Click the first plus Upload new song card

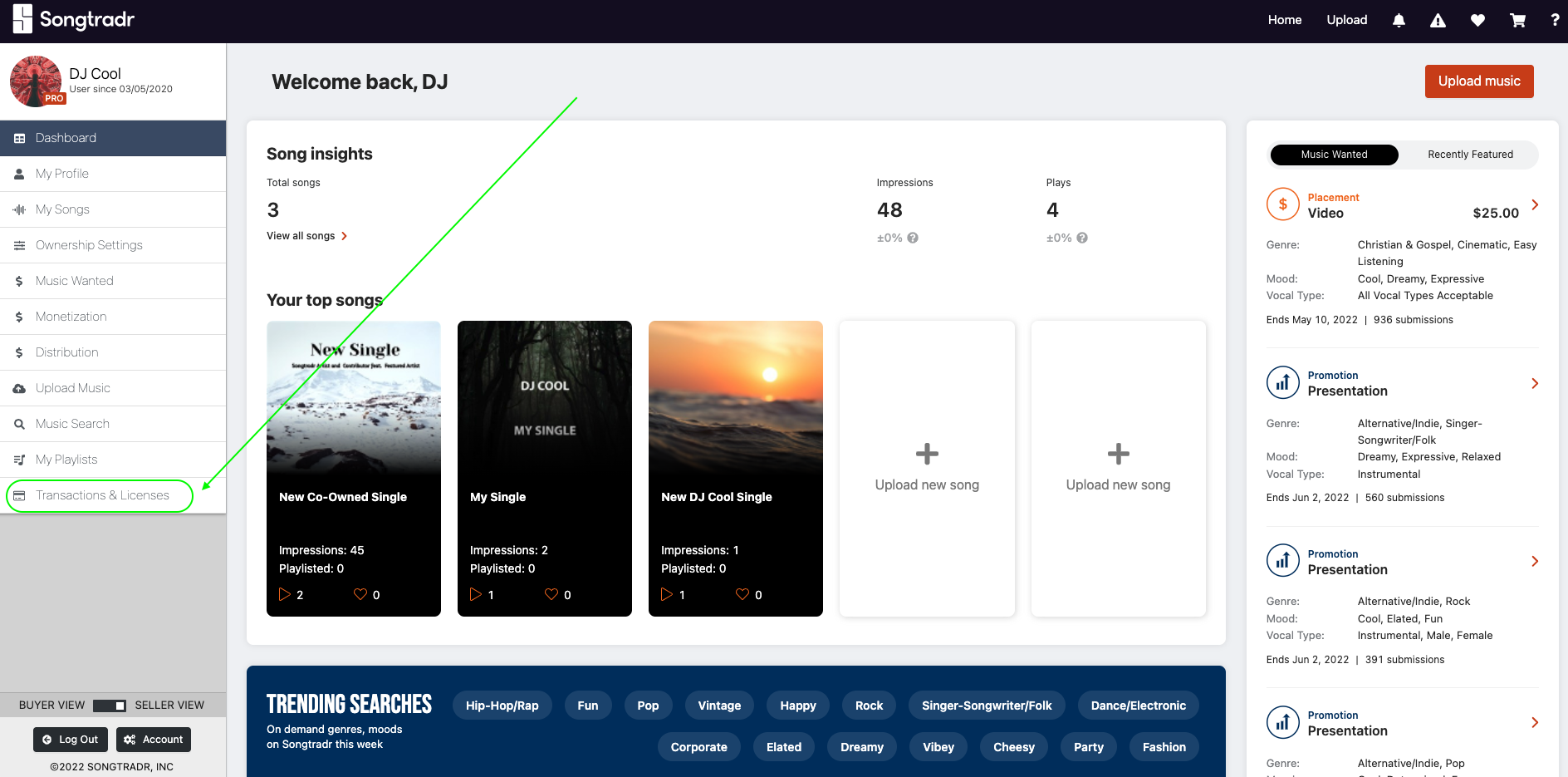pyautogui.click(x=927, y=469)
